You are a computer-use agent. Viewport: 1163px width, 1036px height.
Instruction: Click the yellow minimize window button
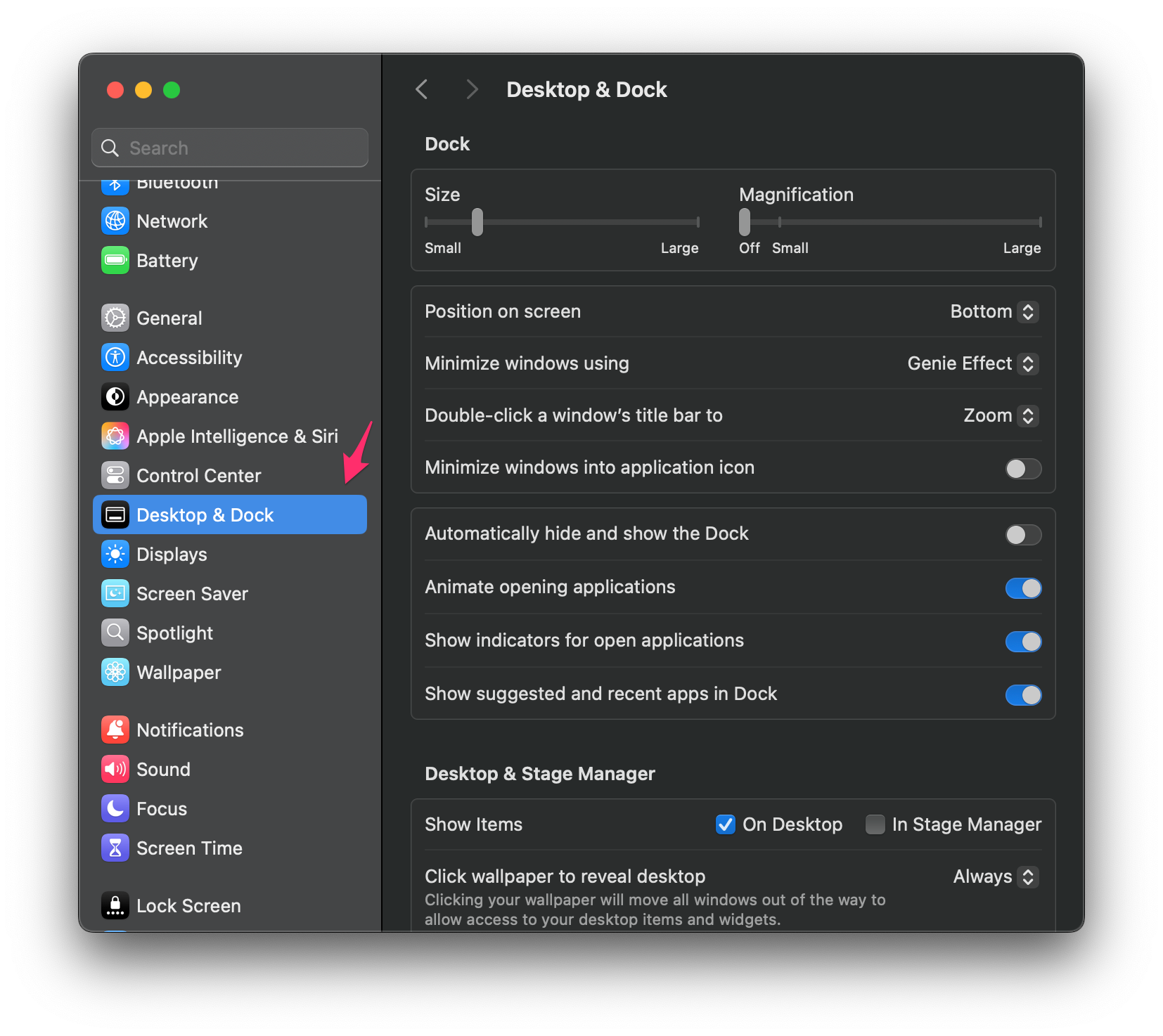(x=143, y=90)
